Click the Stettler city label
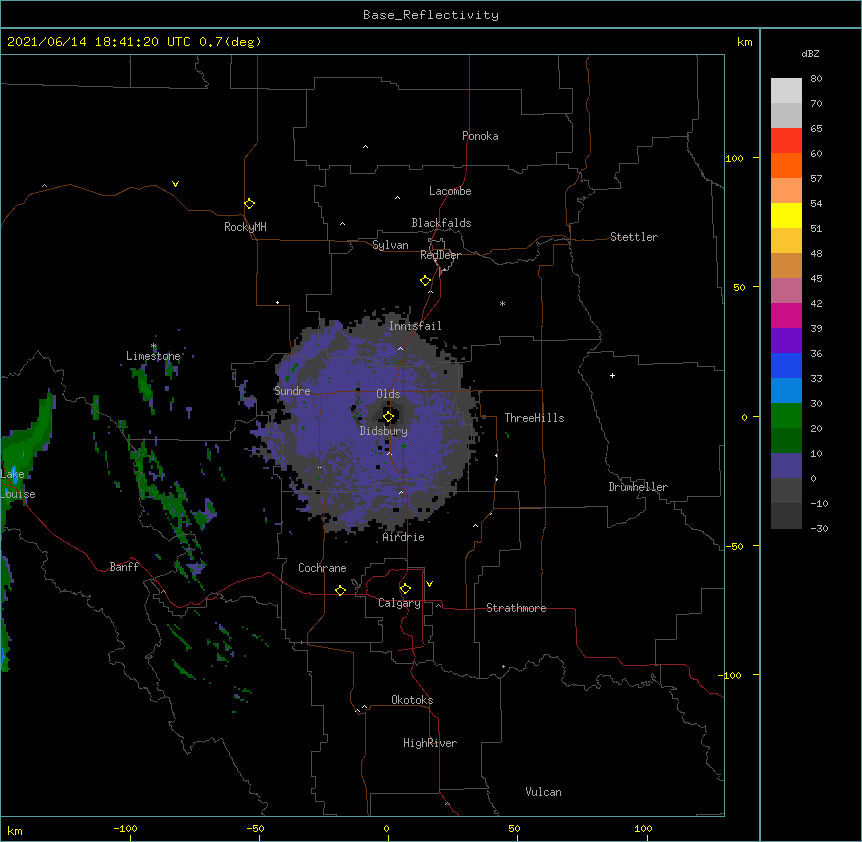The image size is (862, 842). 634,237
